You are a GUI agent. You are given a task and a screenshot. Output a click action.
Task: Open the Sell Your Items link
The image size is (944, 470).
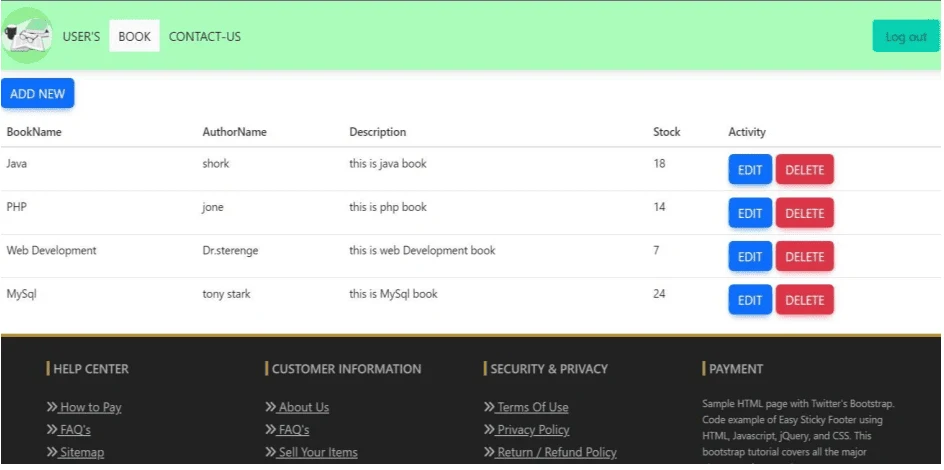[x=317, y=452]
